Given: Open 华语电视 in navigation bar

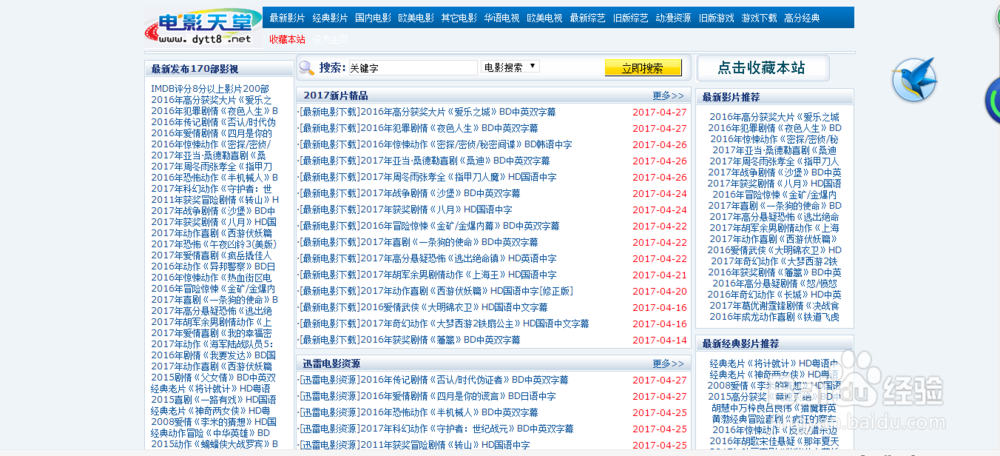Looking at the screenshot, I should (x=501, y=18).
